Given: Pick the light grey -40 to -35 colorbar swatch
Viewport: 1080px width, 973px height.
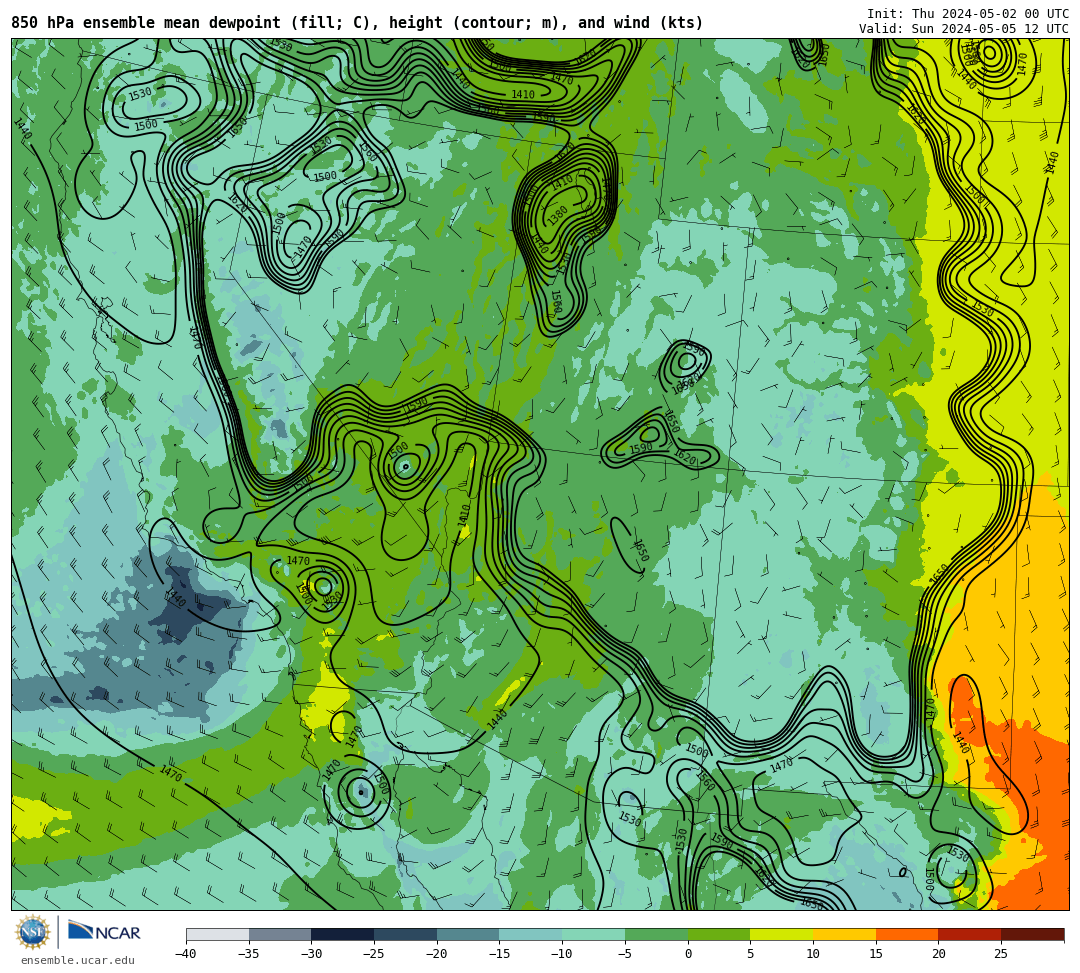Looking at the screenshot, I should click(x=218, y=934).
